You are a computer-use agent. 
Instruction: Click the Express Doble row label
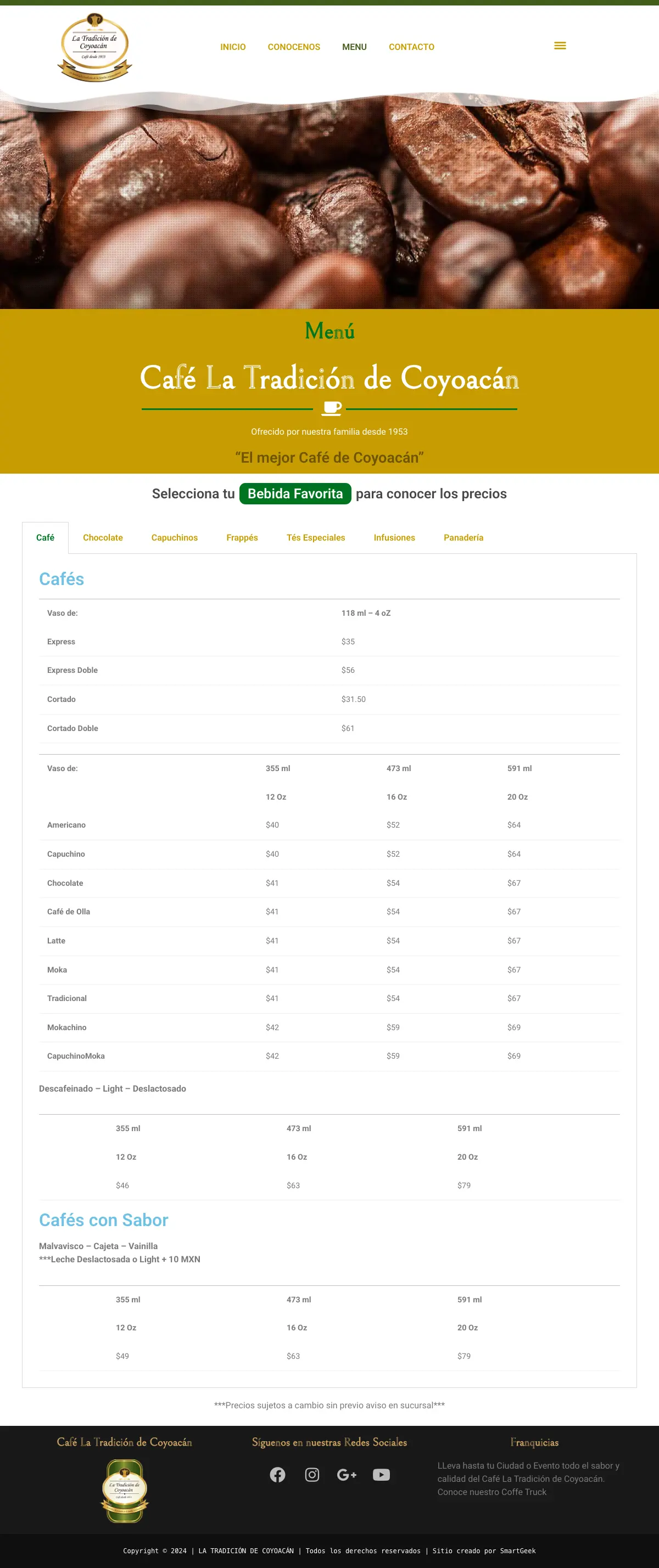pyautogui.click(x=72, y=670)
